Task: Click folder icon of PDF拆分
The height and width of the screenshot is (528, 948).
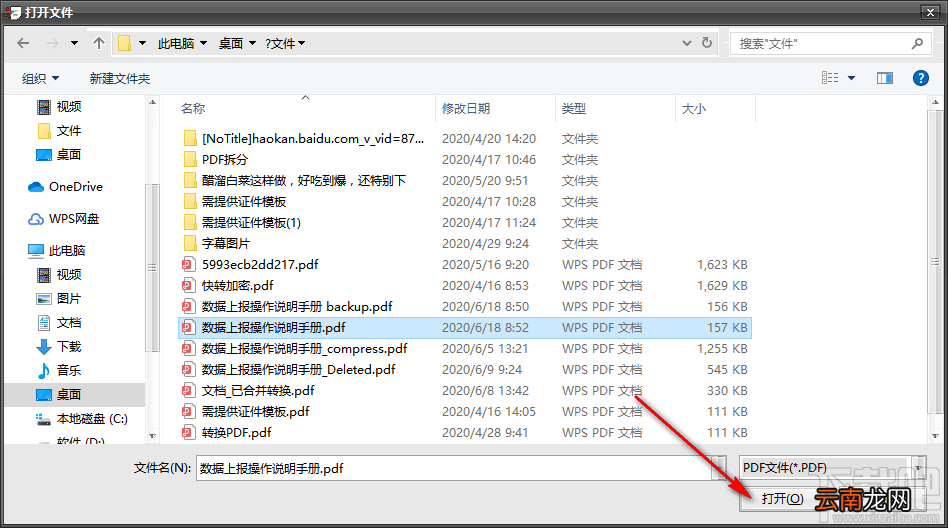Action: click(x=189, y=160)
